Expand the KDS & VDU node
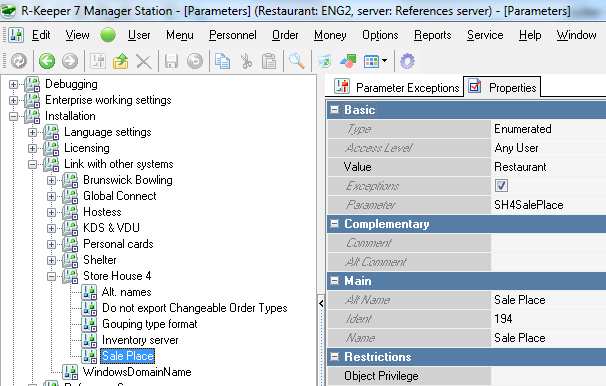The image size is (606, 386). tap(51, 228)
